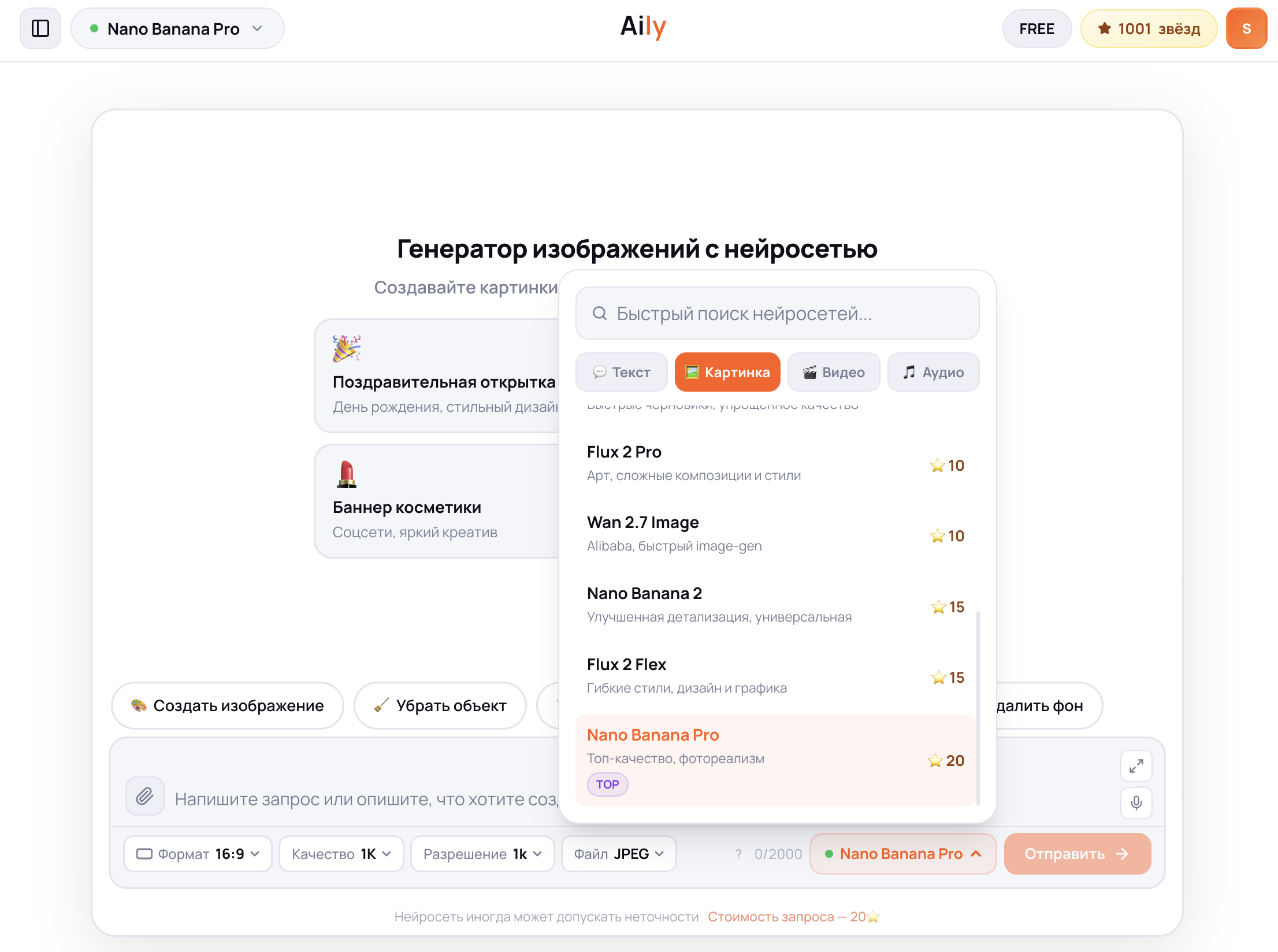1278x952 pixels.
Task: Select Nano Banana Pro in model list
Action: point(775,760)
